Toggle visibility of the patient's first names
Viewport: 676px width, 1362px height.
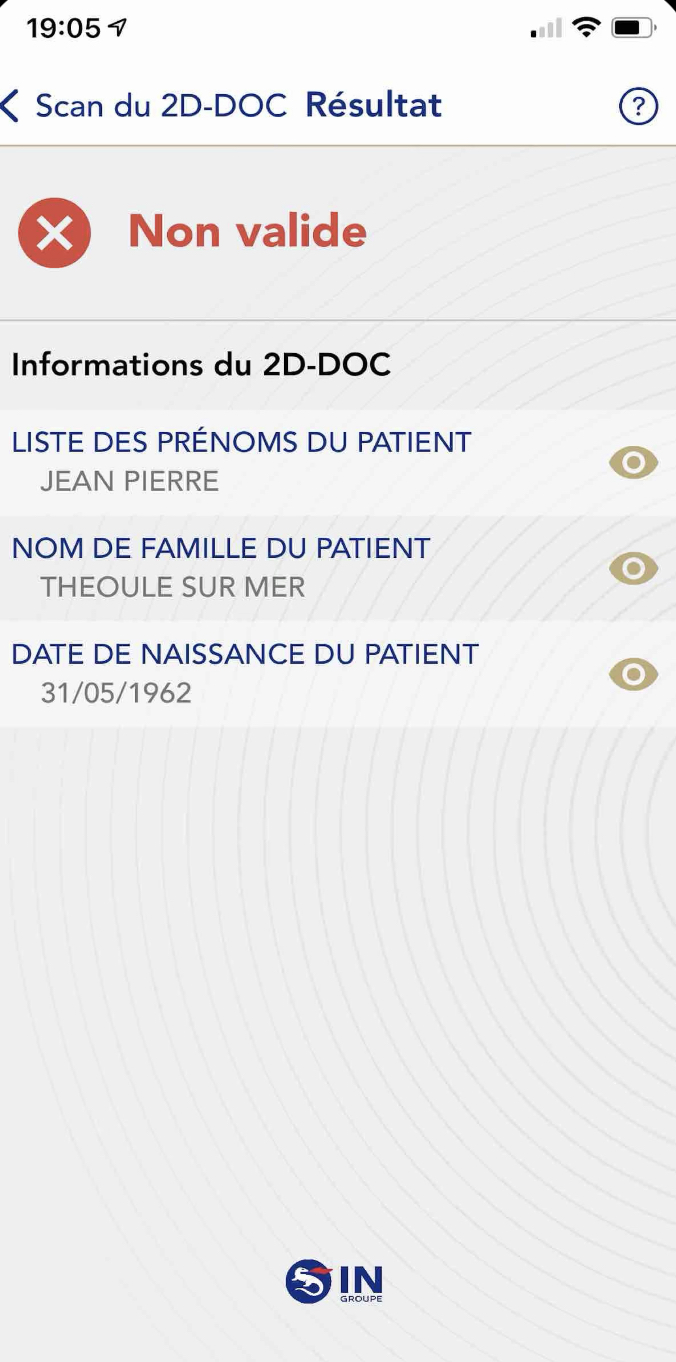click(x=633, y=463)
